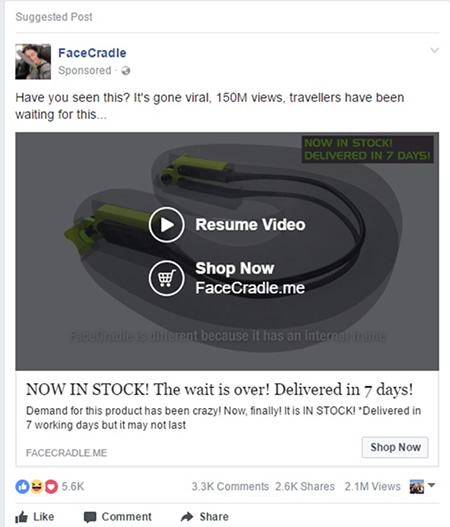Open the 2.6K Shares link
450x527 pixels.
305,486
